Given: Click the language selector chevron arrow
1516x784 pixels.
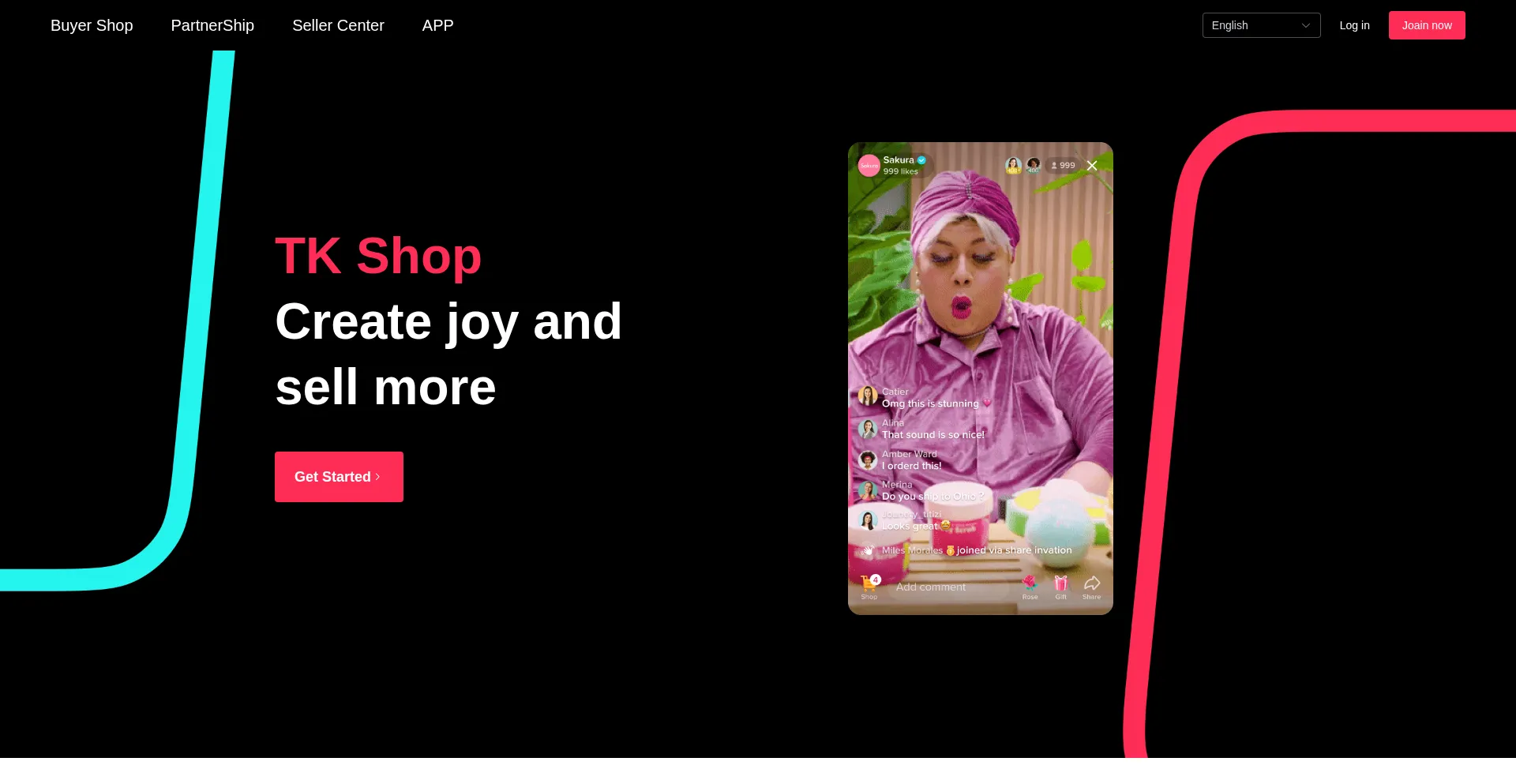Looking at the screenshot, I should tap(1305, 25).
